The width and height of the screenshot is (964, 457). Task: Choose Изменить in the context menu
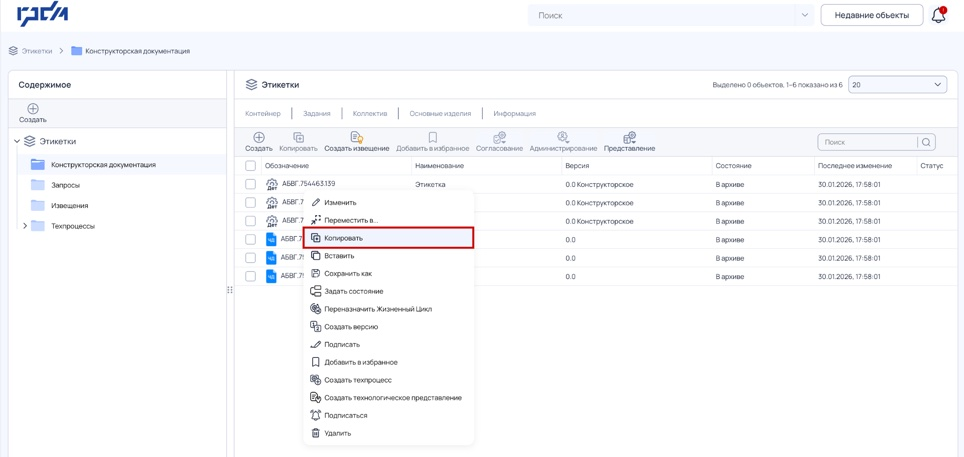(389, 202)
